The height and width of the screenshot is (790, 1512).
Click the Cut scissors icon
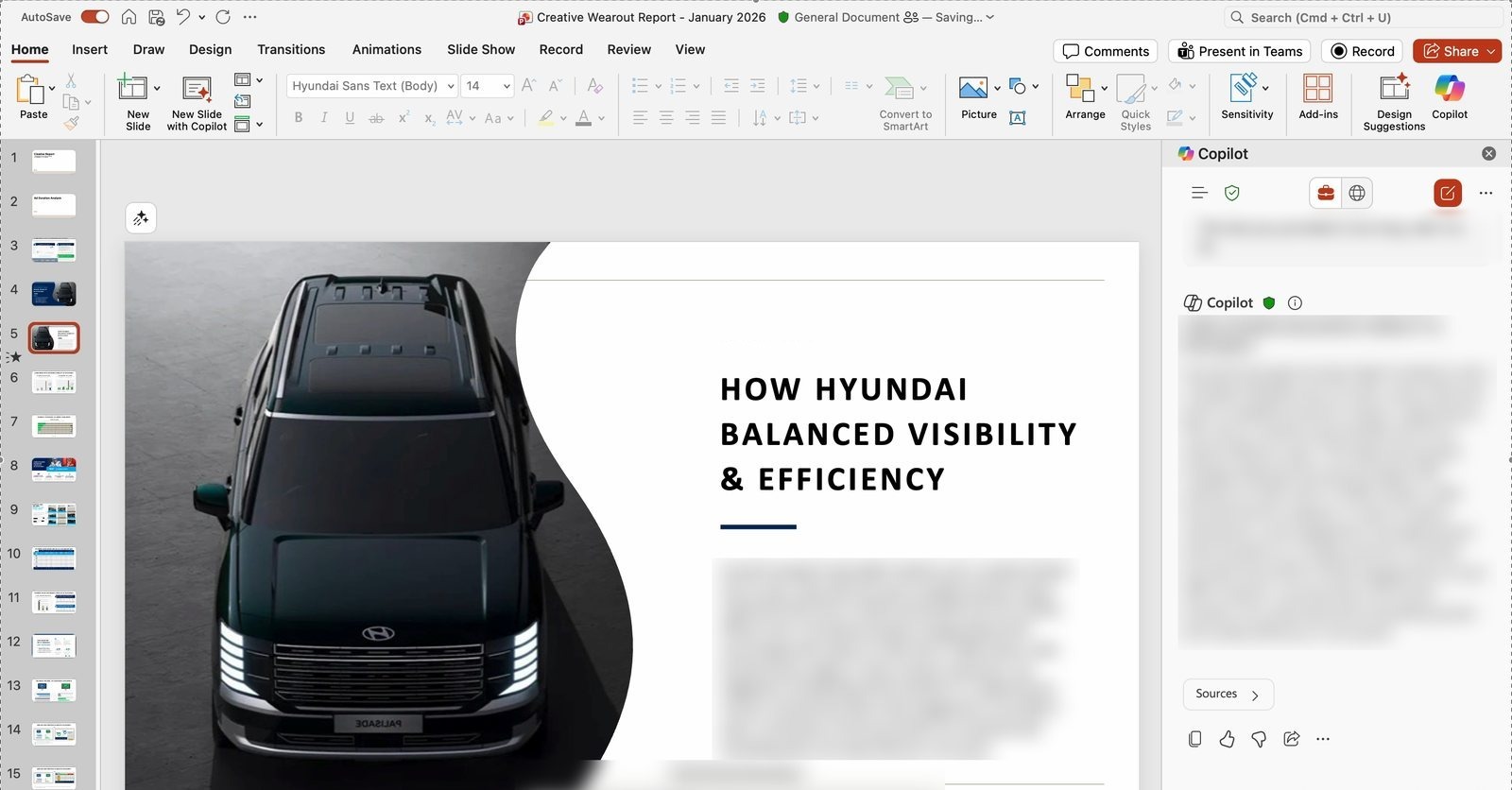[71, 81]
